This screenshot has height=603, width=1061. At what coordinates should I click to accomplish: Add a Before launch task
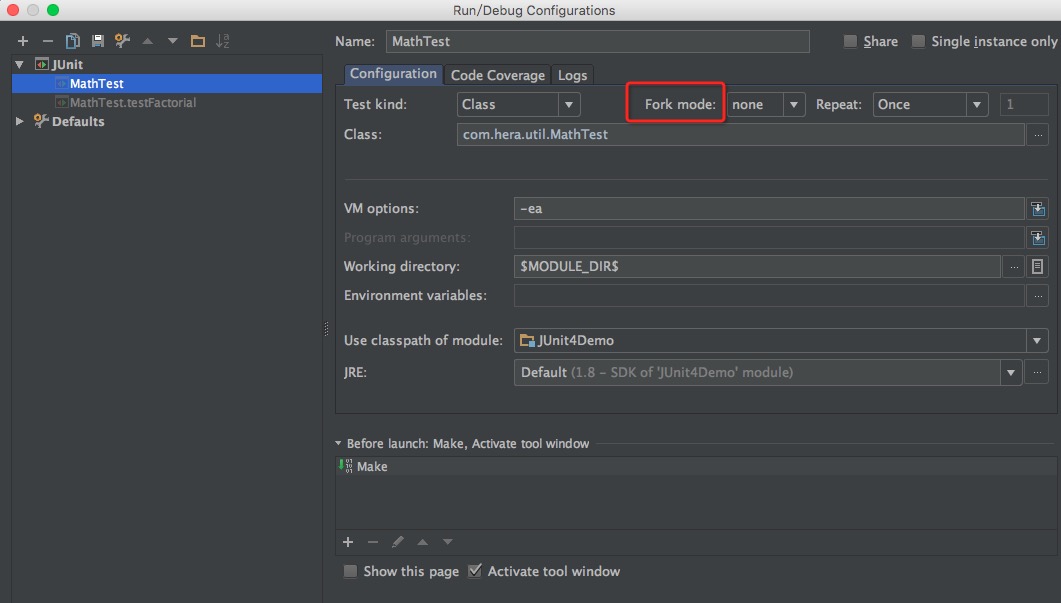click(348, 542)
